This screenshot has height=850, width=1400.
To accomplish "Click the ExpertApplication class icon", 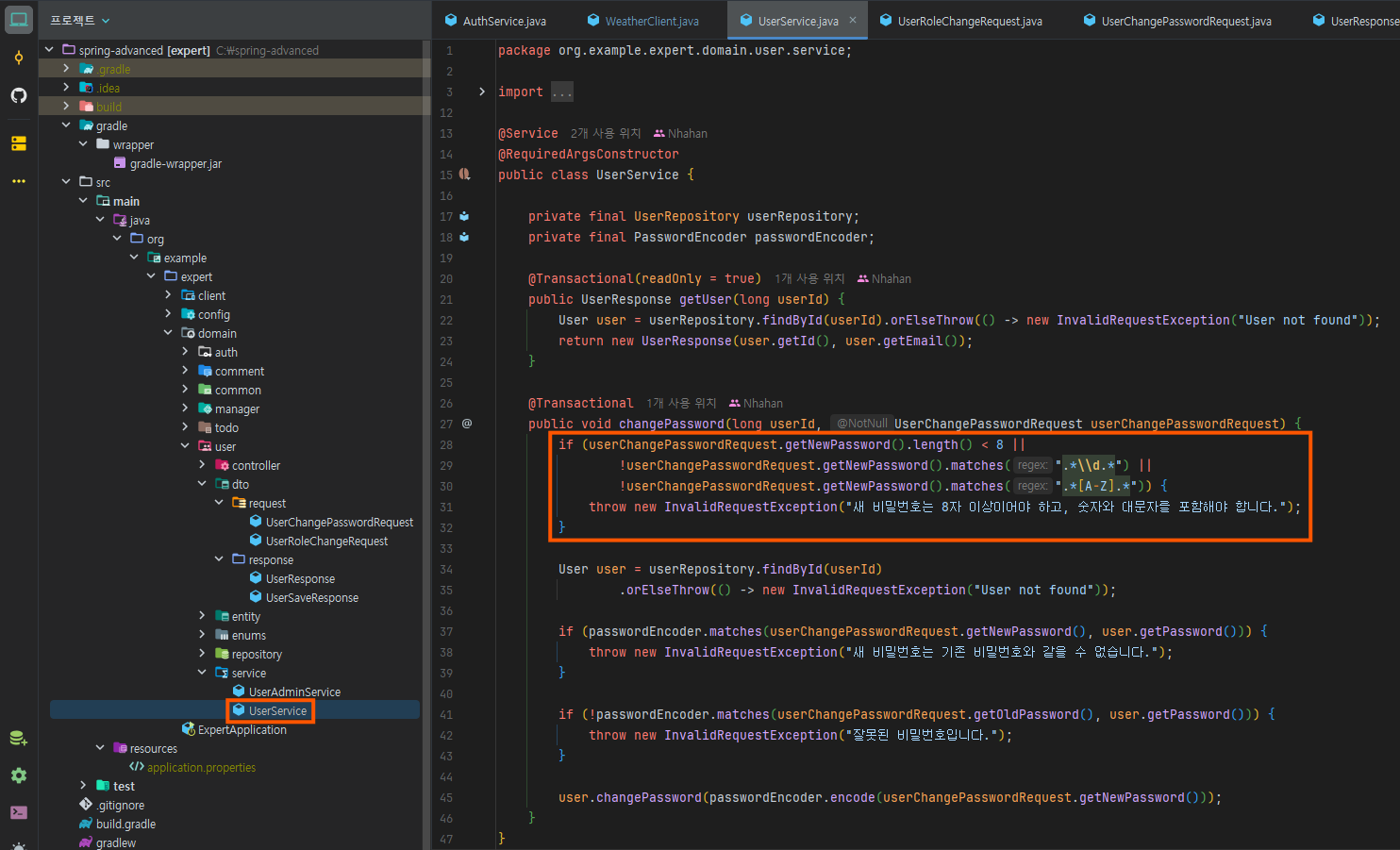I will (188, 729).
